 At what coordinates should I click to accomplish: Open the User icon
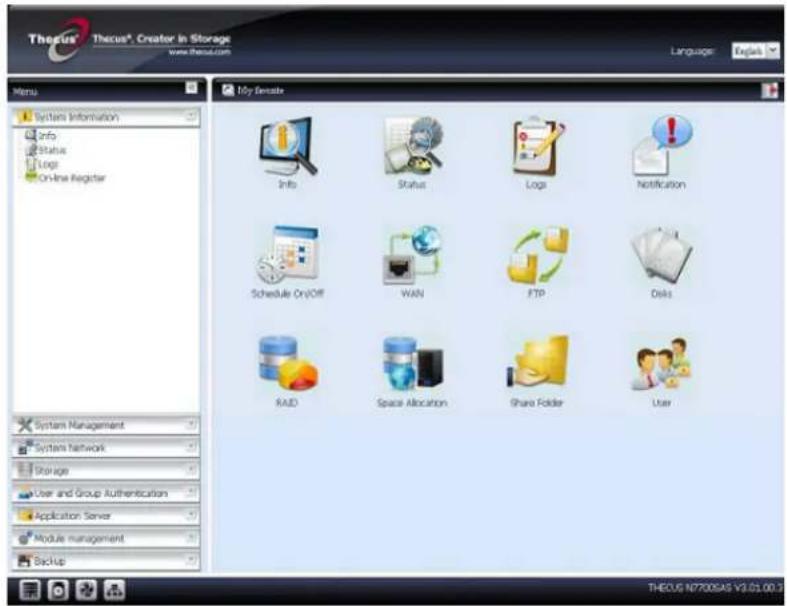662,365
